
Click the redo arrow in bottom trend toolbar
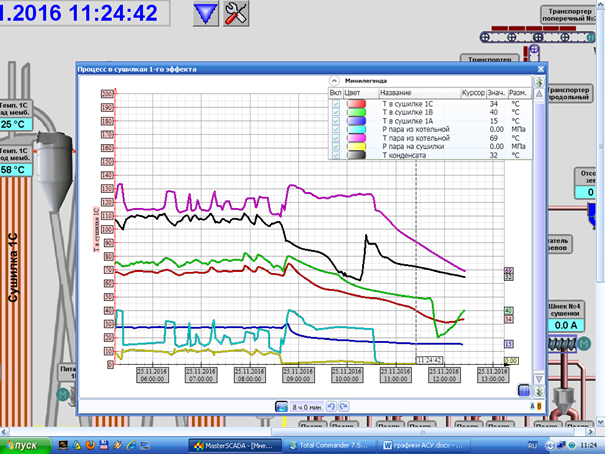pyautogui.click(x=344, y=406)
